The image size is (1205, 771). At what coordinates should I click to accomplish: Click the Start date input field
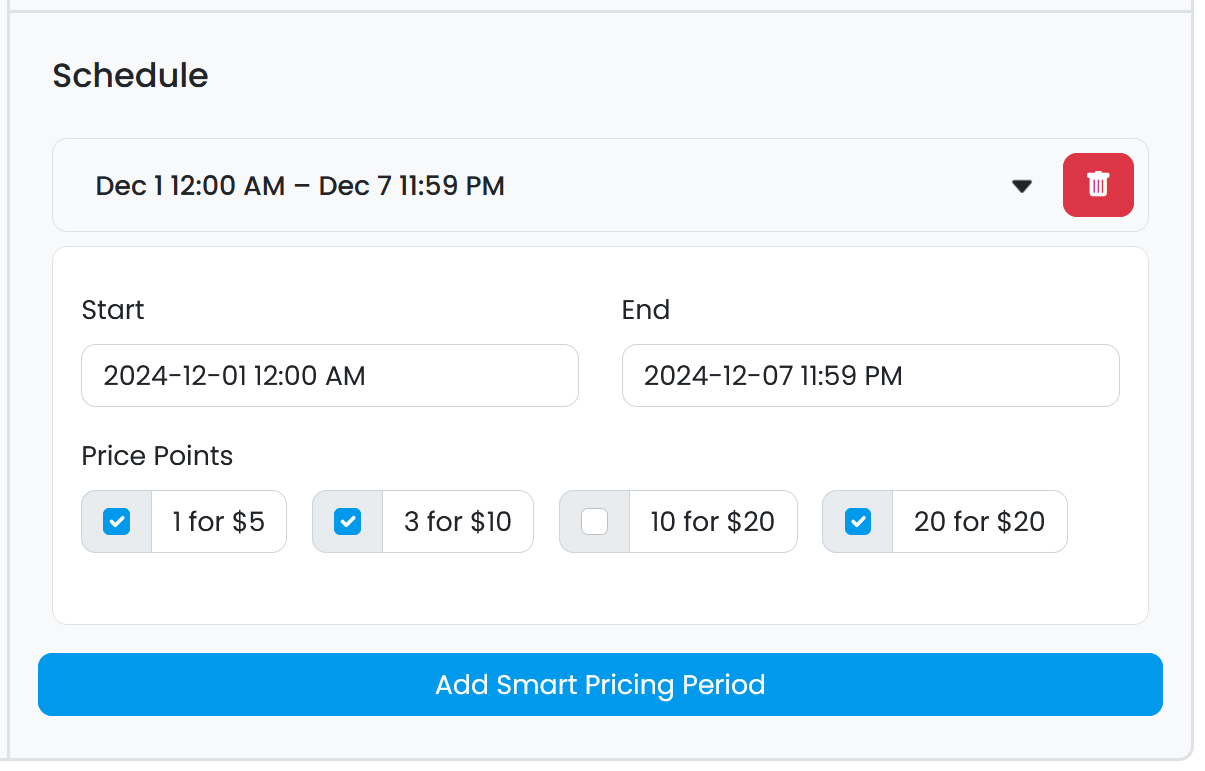coord(329,376)
